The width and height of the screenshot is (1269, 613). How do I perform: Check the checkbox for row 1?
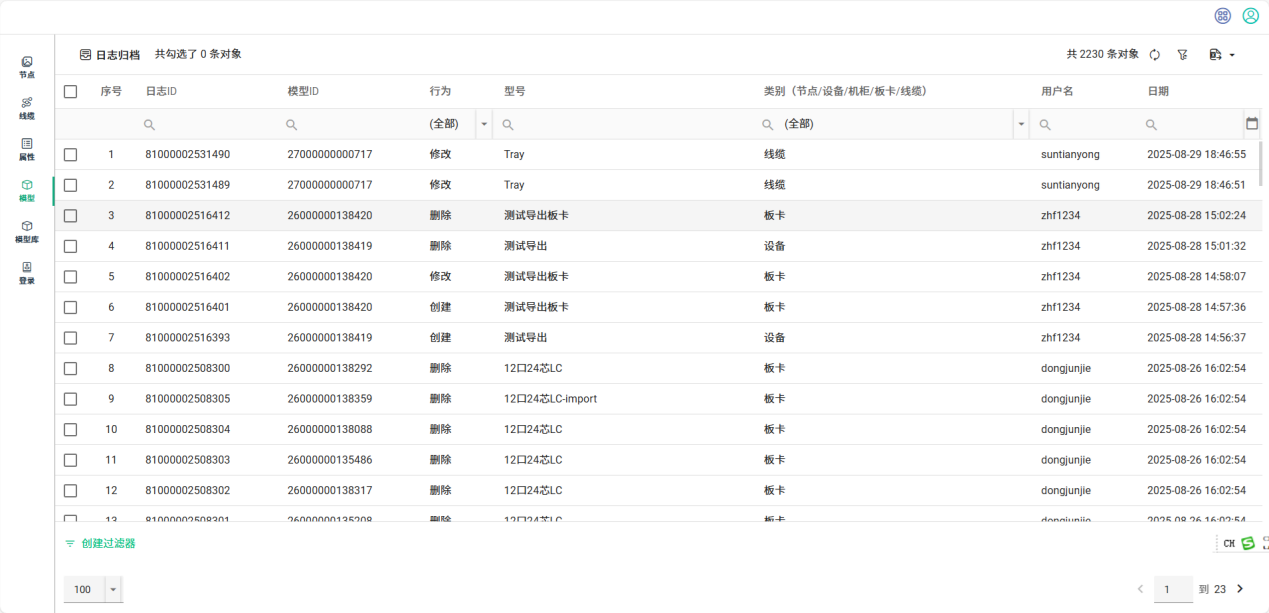[70, 155]
